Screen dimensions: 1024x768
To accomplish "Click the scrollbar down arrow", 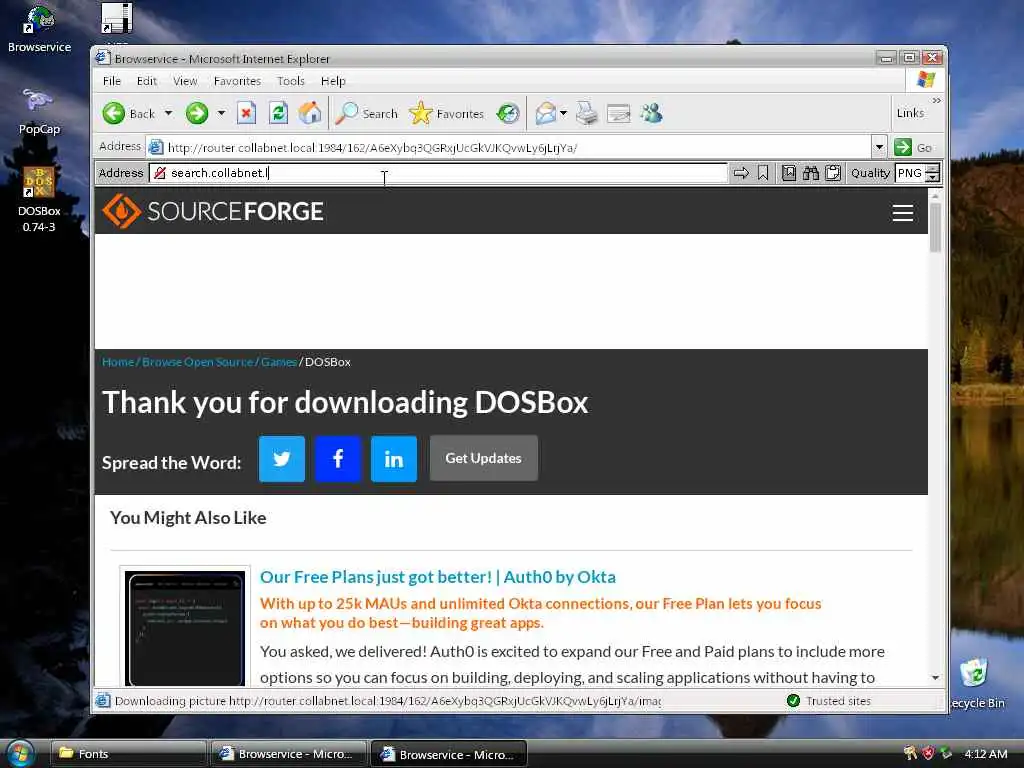I will 935,678.
